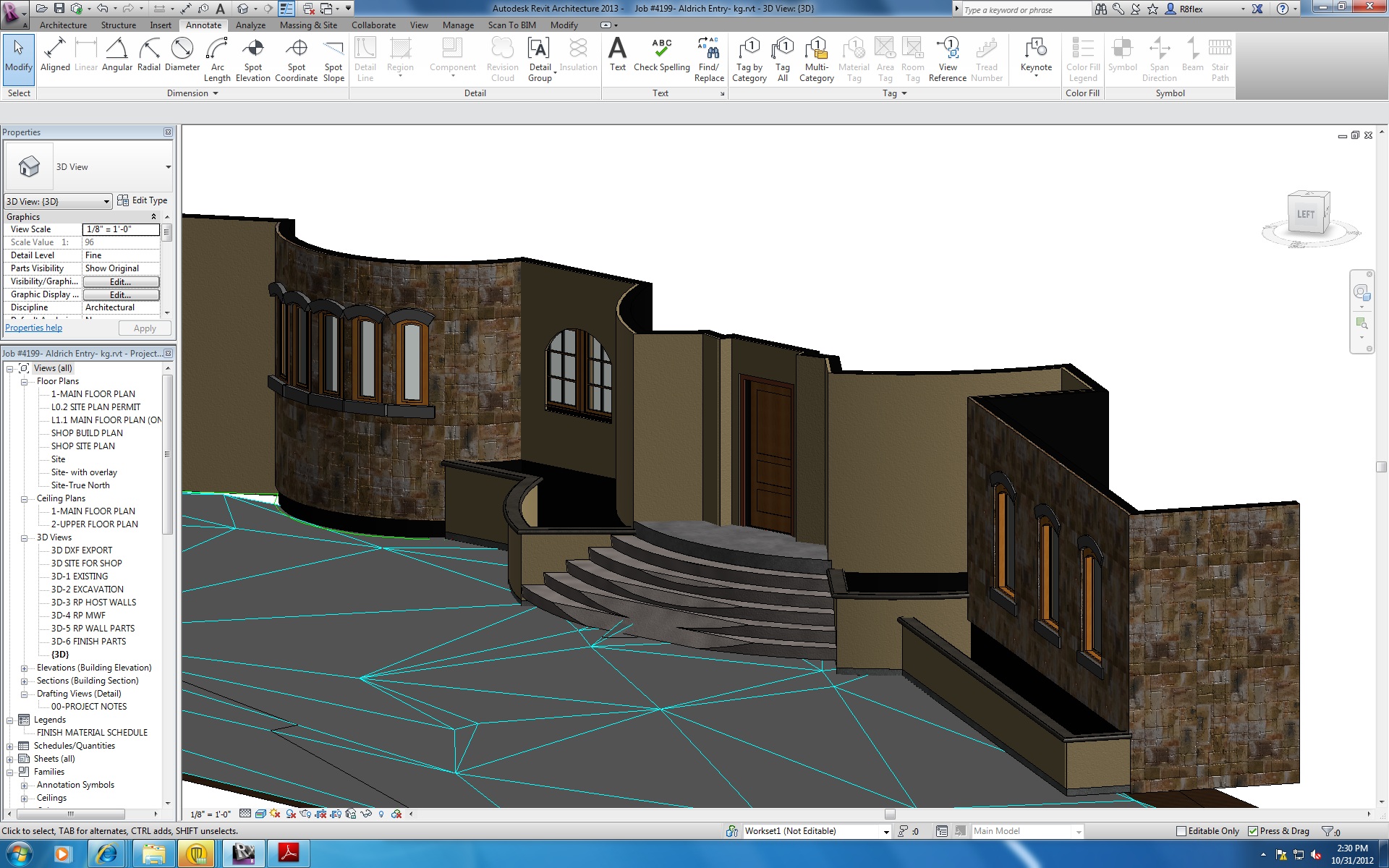Image resolution: width=1389 pixels, height=868 pixels.
Task: Open the Workset1 (Not Editable) dropdown
Action: point(885,832)
